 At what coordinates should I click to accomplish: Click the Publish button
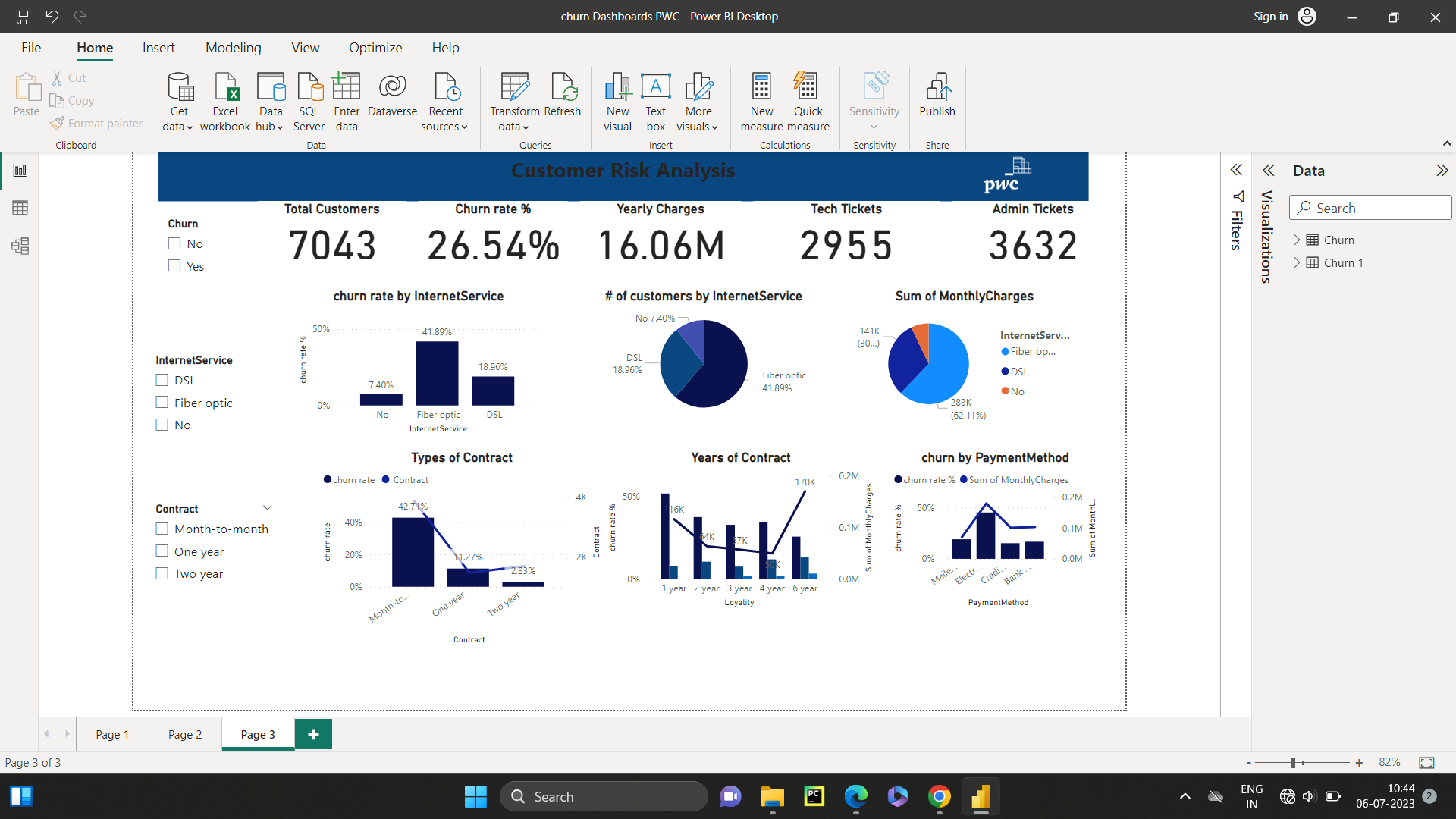937,99
